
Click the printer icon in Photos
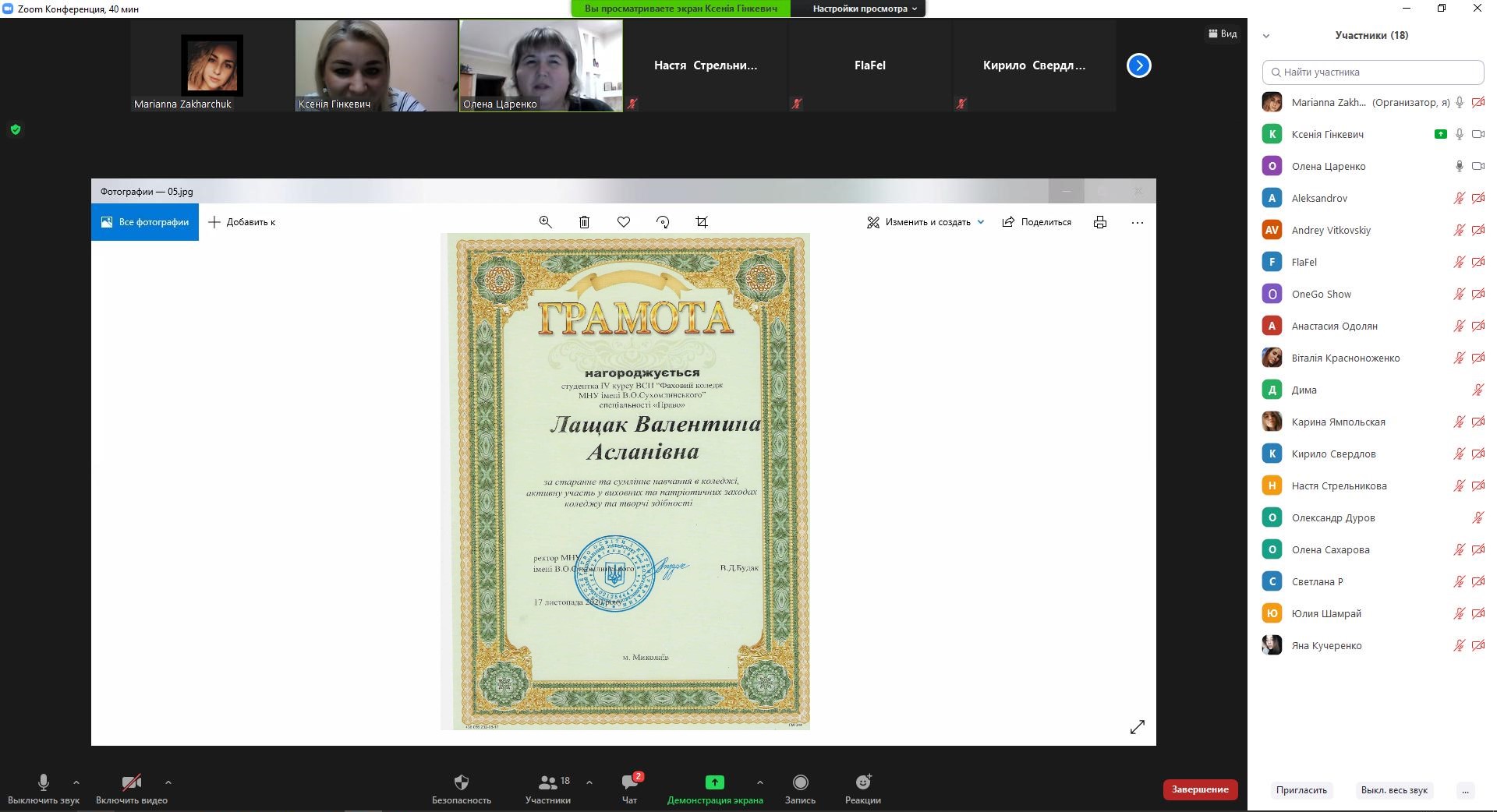click(1099, 222)
